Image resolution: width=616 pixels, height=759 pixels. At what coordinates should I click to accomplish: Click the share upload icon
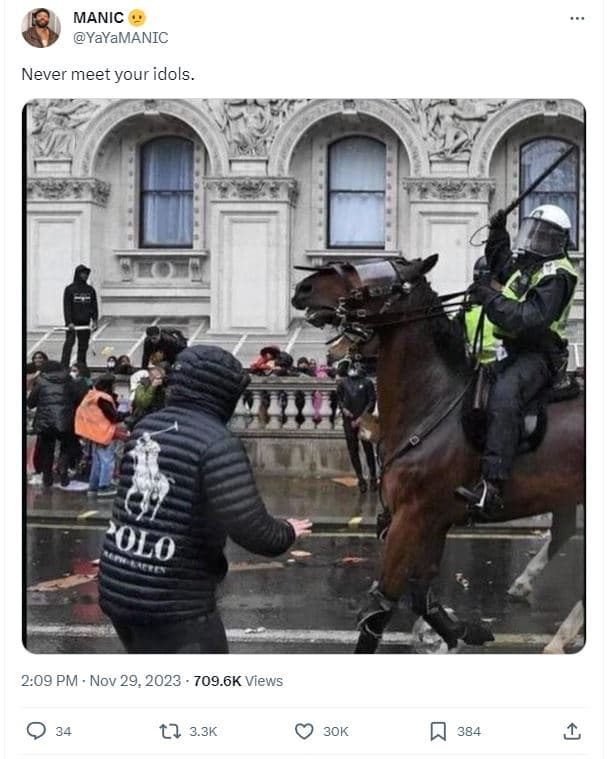572,731
